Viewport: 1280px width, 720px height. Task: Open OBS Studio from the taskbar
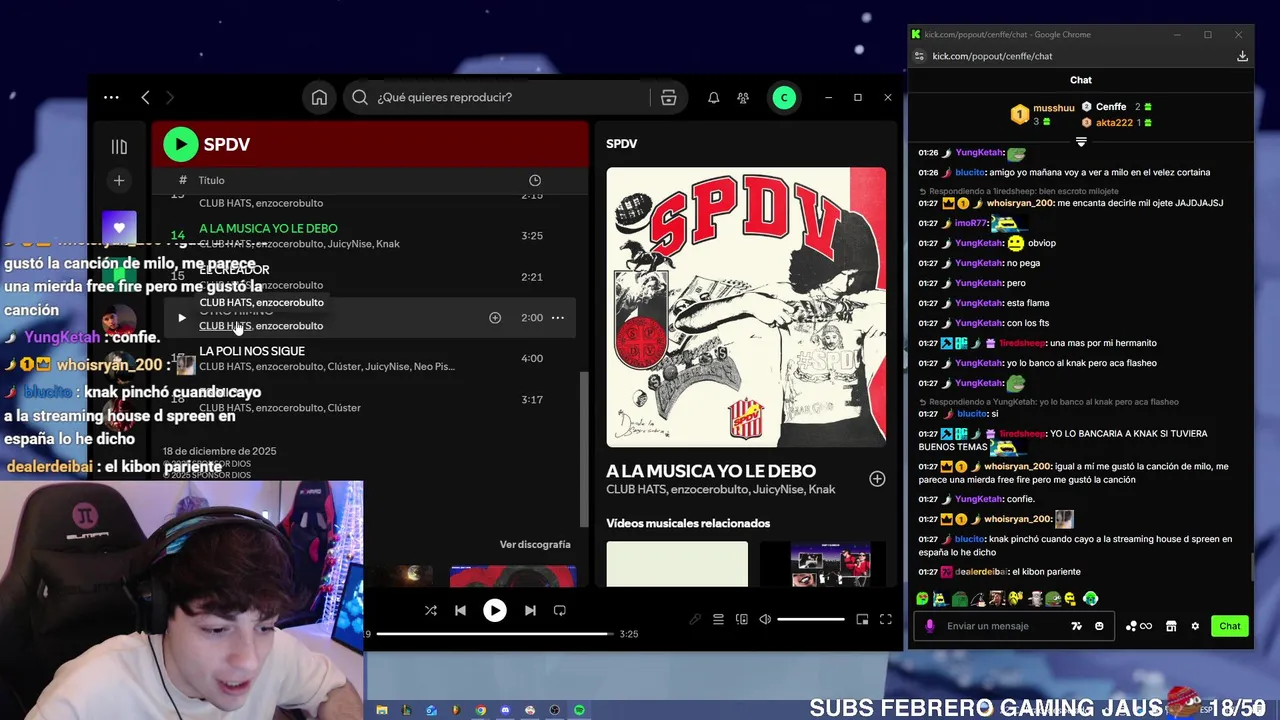(555, 710)
